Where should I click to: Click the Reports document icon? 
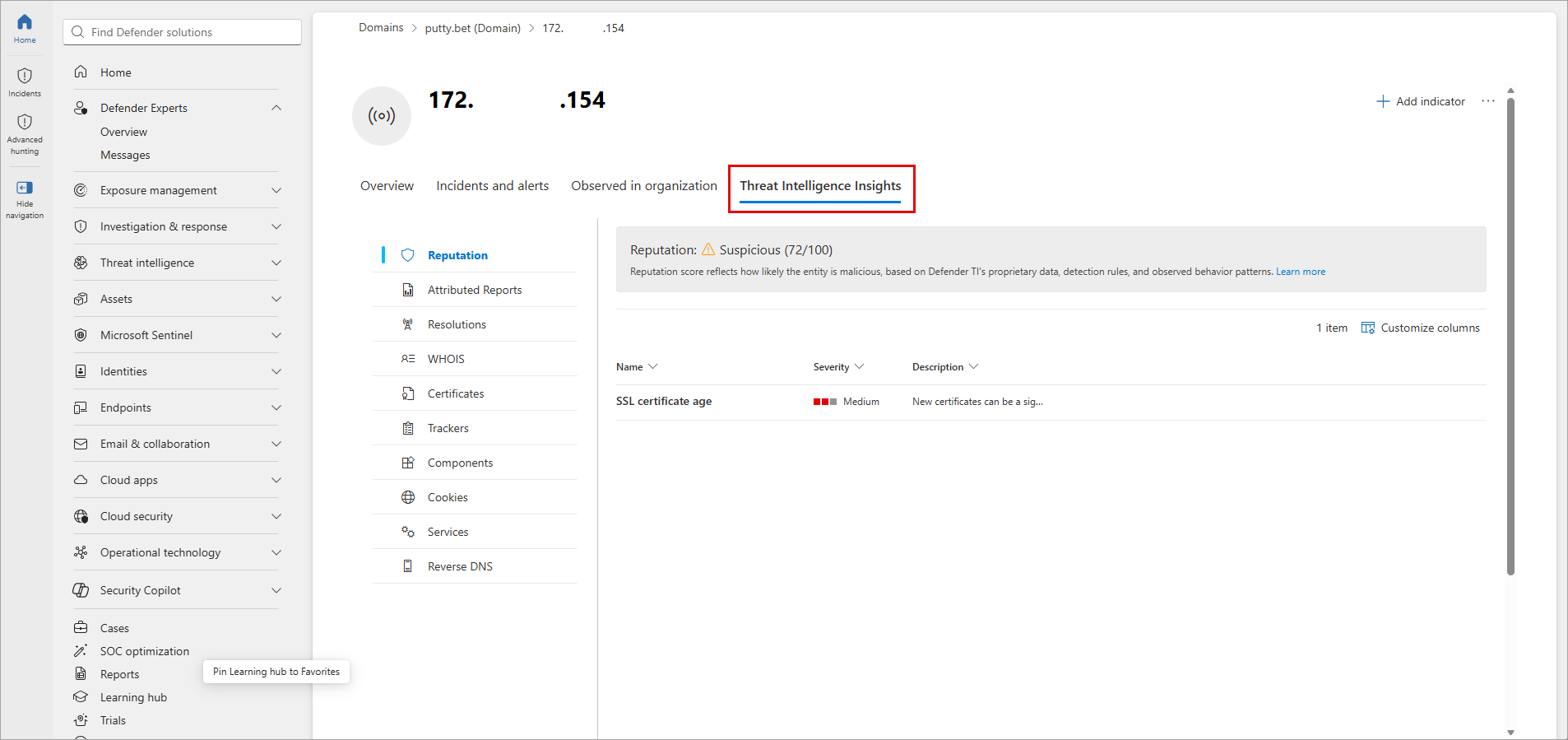[x=81, y=674]
